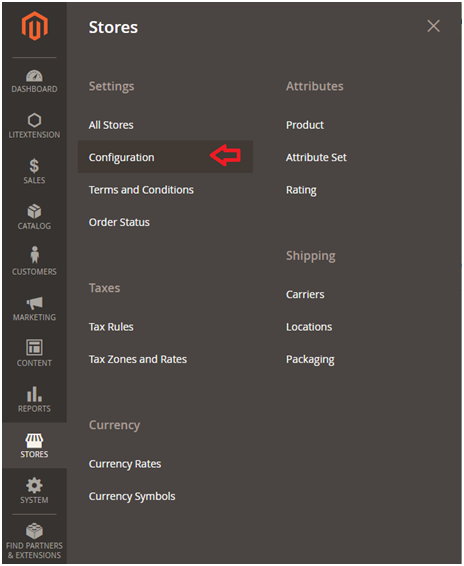Close the Stores menu panel
Image resolution: width=464 pixels, height=566 pixels.
433,26
